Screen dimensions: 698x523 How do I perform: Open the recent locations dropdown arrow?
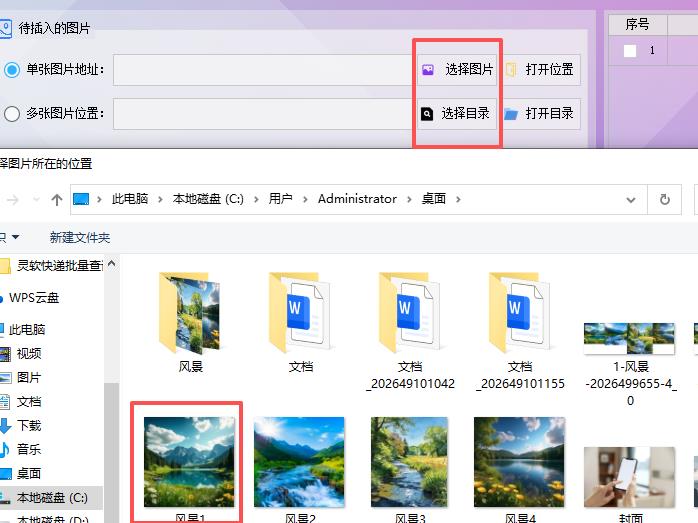(x=35, y=200)
